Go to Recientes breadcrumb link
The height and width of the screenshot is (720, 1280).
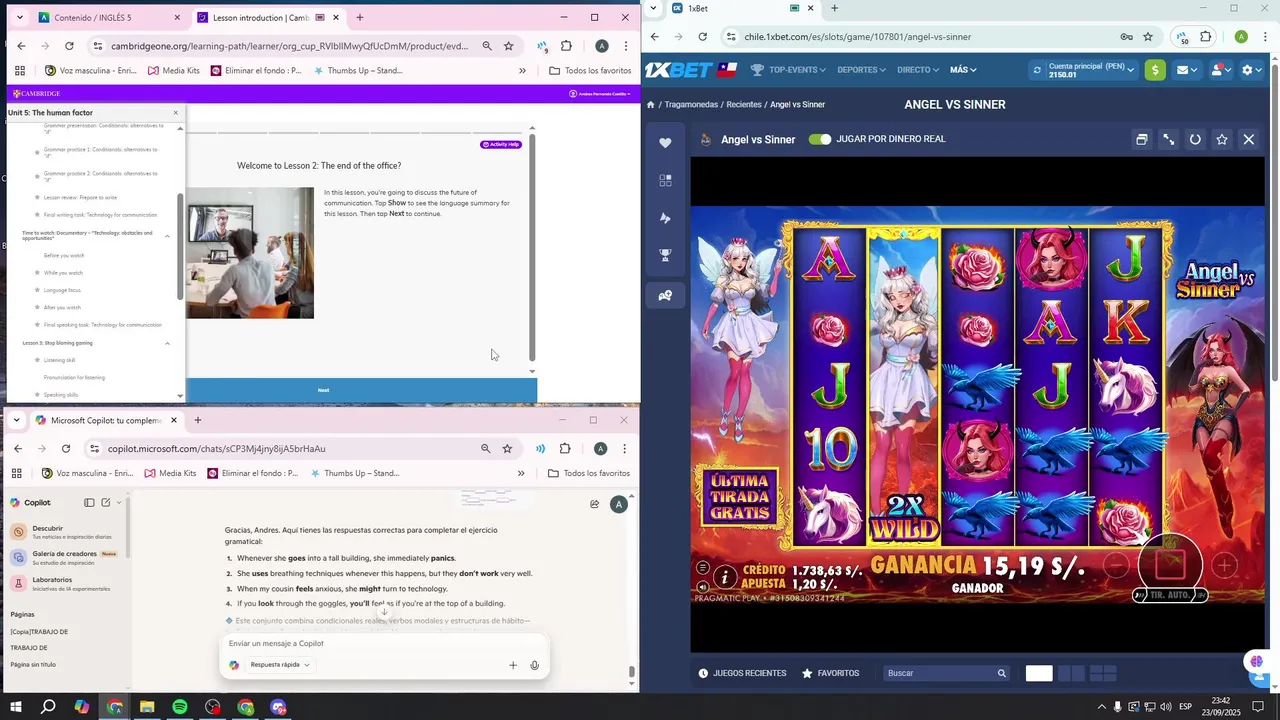[744, 105]
